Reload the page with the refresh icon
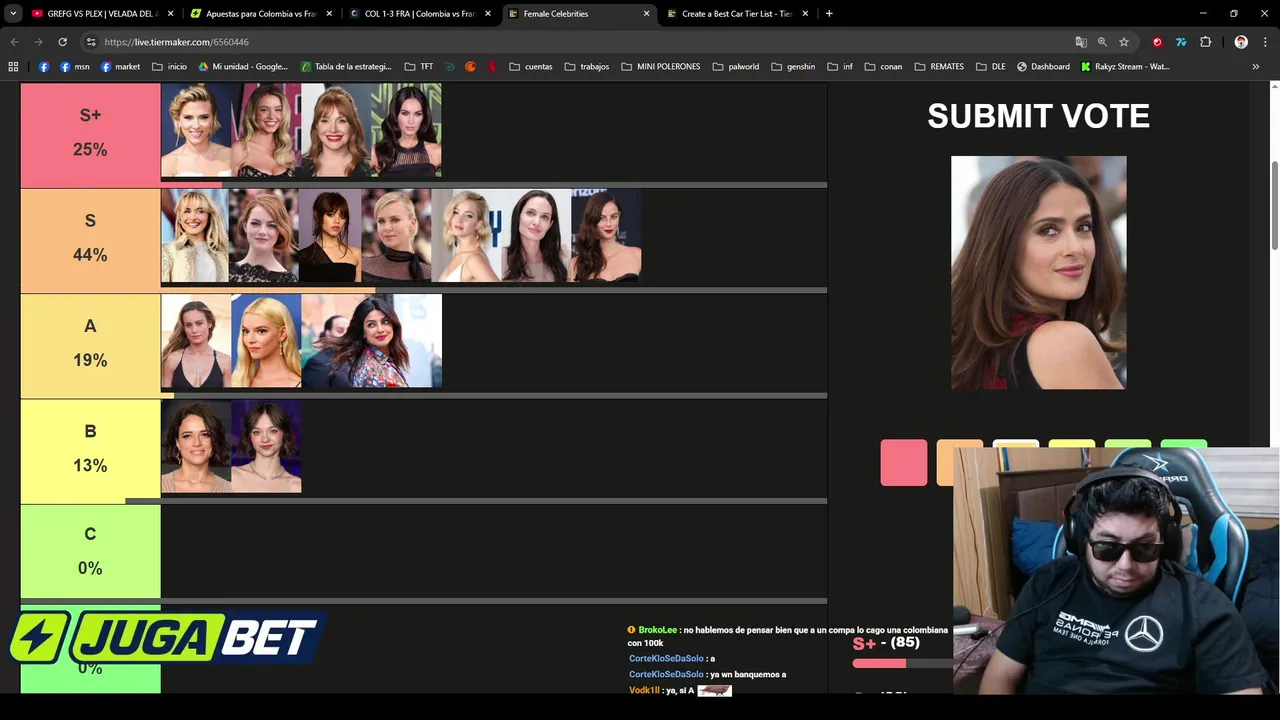This screenshot has height=720, width=1280. 62,42
